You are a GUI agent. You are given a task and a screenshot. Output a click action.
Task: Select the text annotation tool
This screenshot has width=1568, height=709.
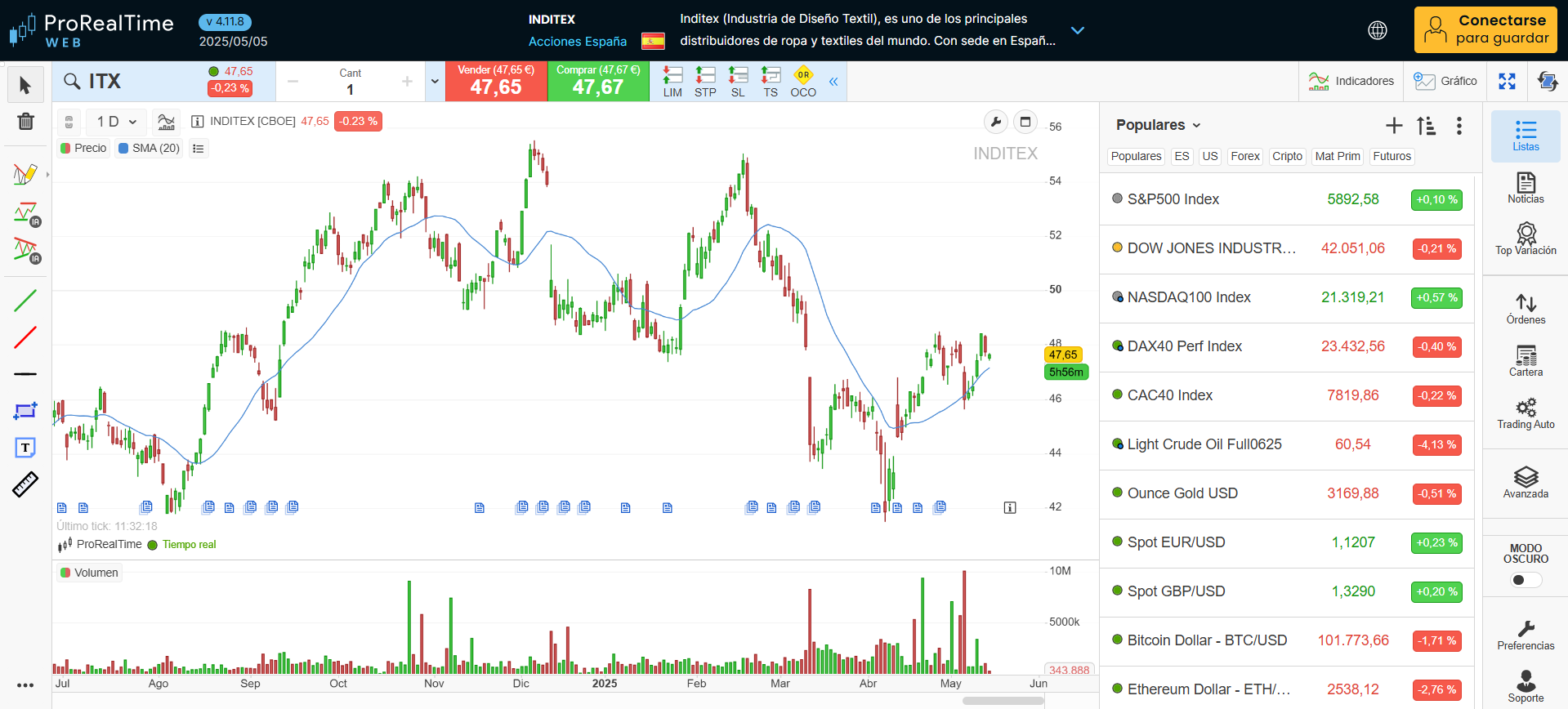[x=25, y=448]
